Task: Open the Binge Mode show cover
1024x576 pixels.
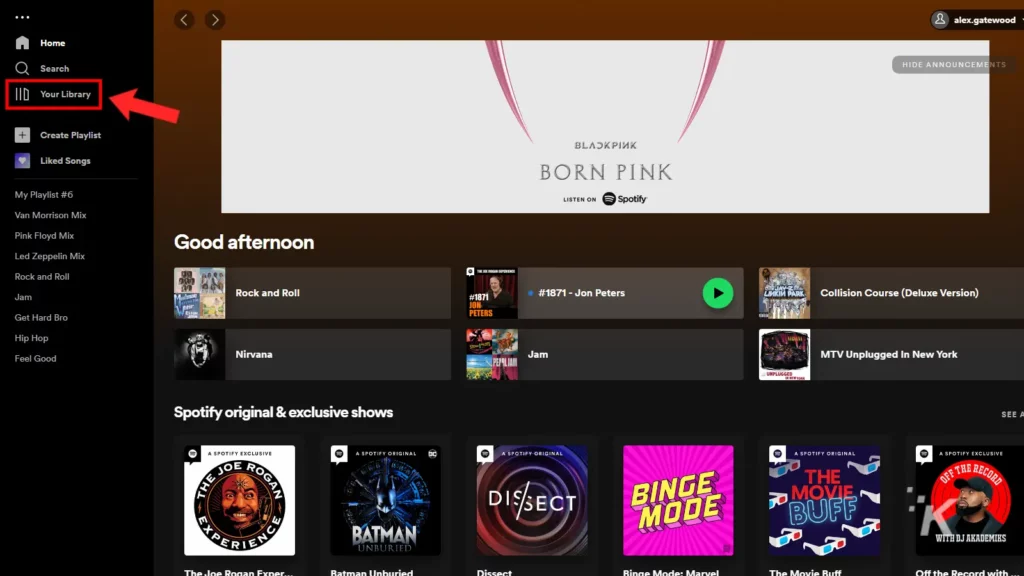Action: point(678,501)
